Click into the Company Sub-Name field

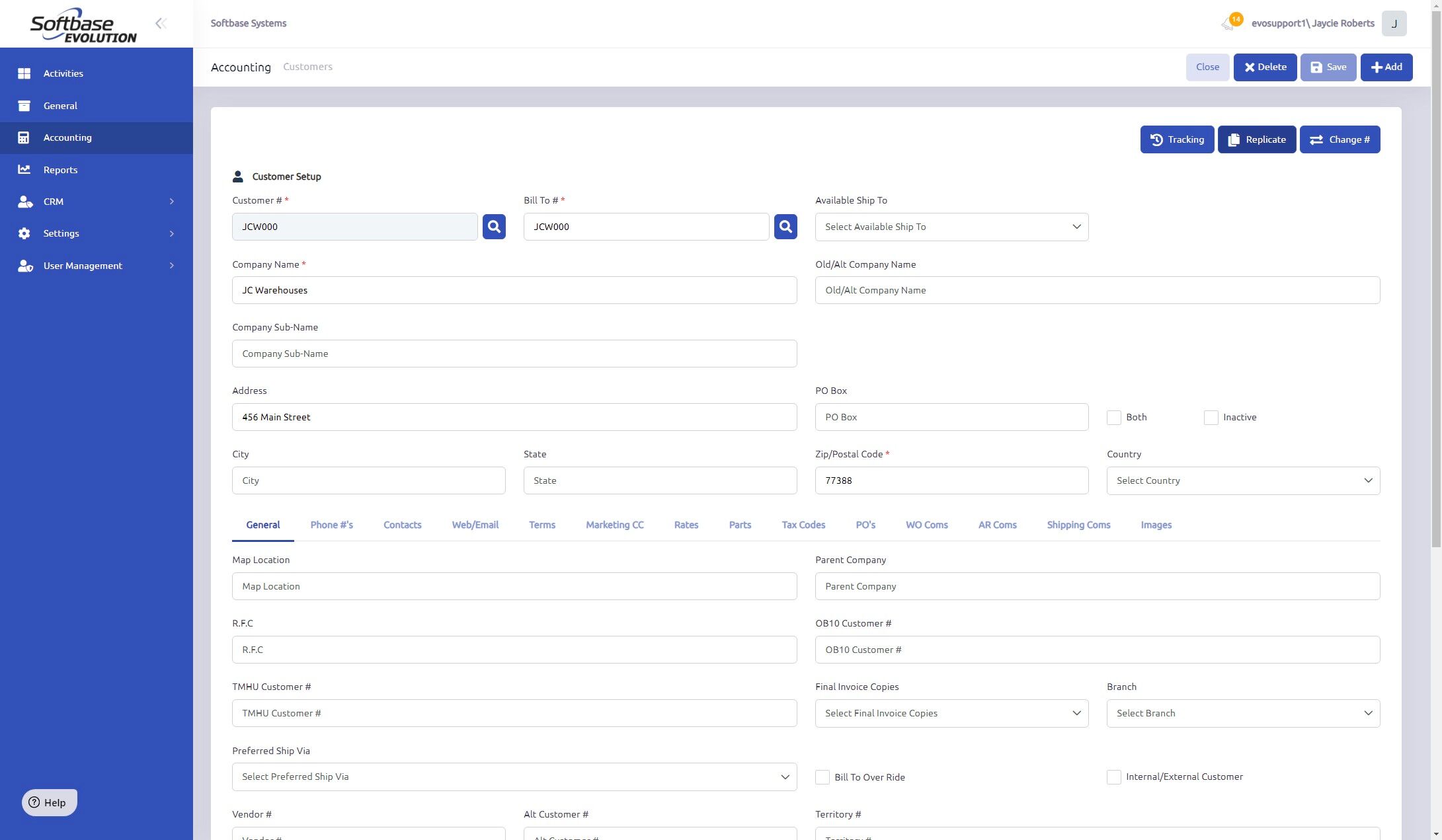point(514,354)
